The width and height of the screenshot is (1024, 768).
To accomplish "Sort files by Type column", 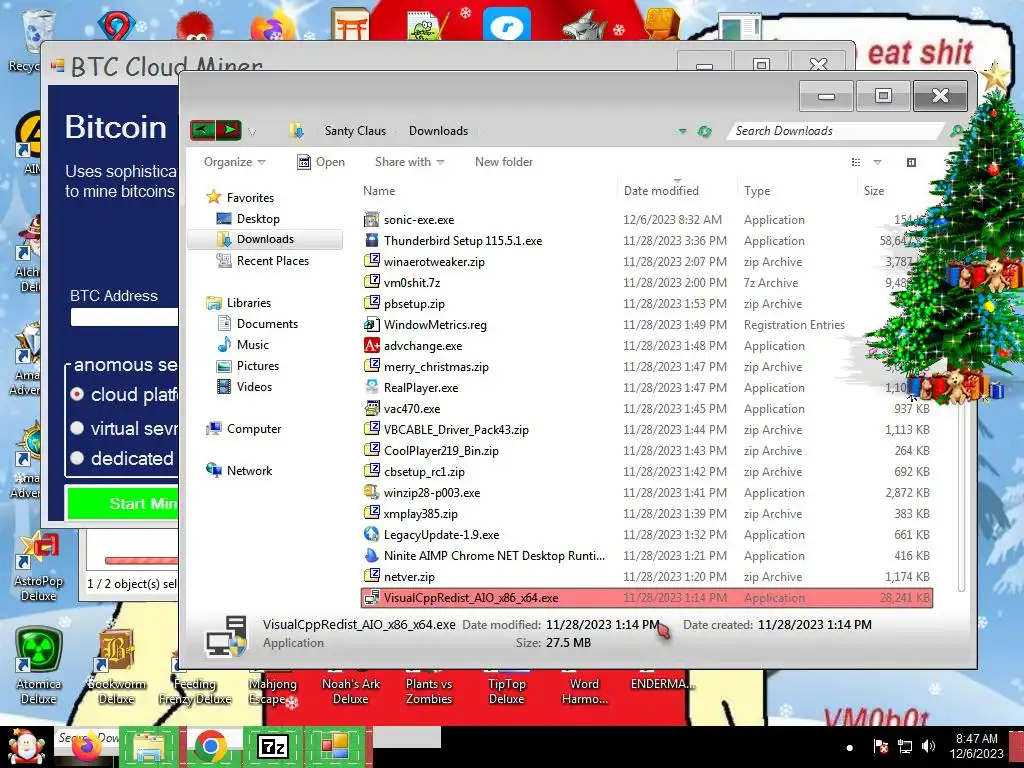I will [x=757, y=191].
